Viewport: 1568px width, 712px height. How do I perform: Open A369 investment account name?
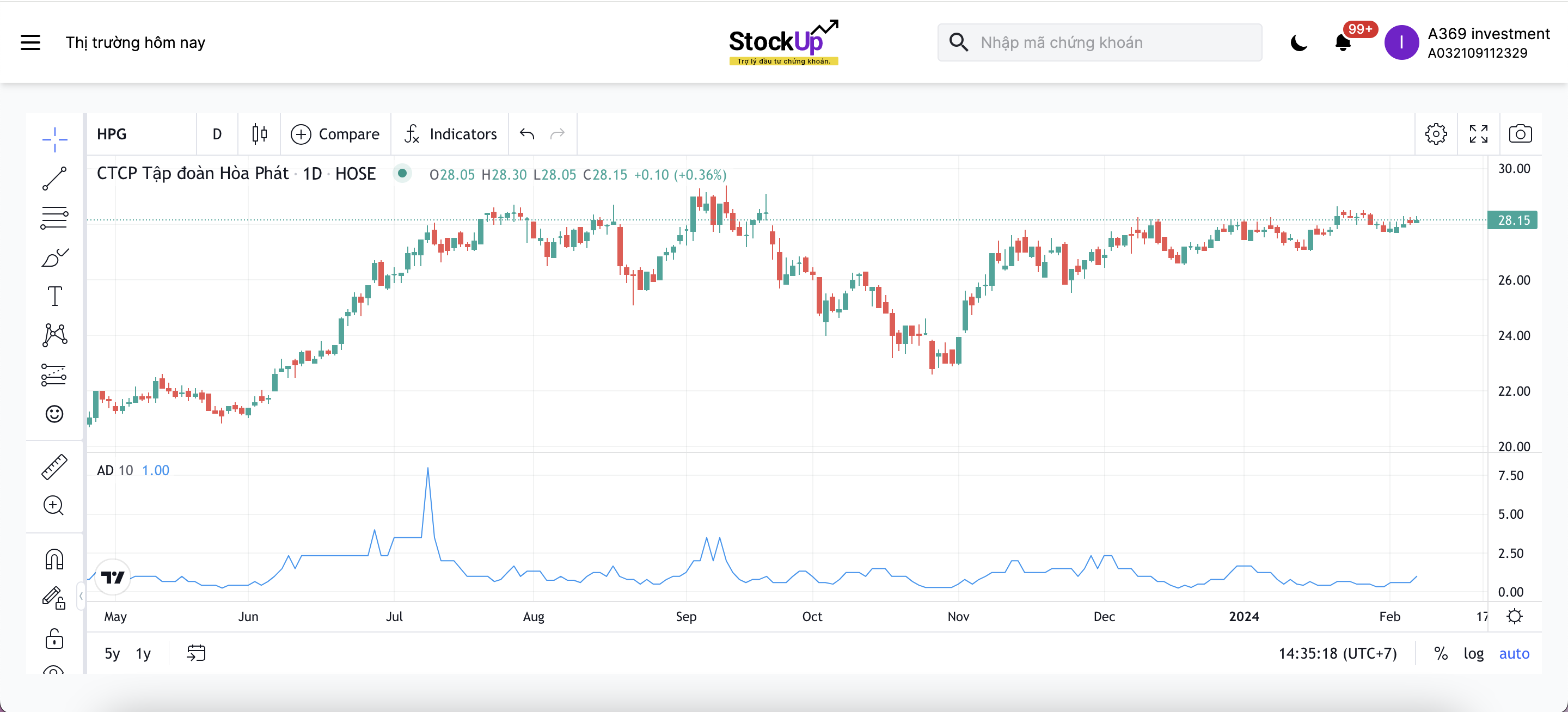[x=1489, y=34]
